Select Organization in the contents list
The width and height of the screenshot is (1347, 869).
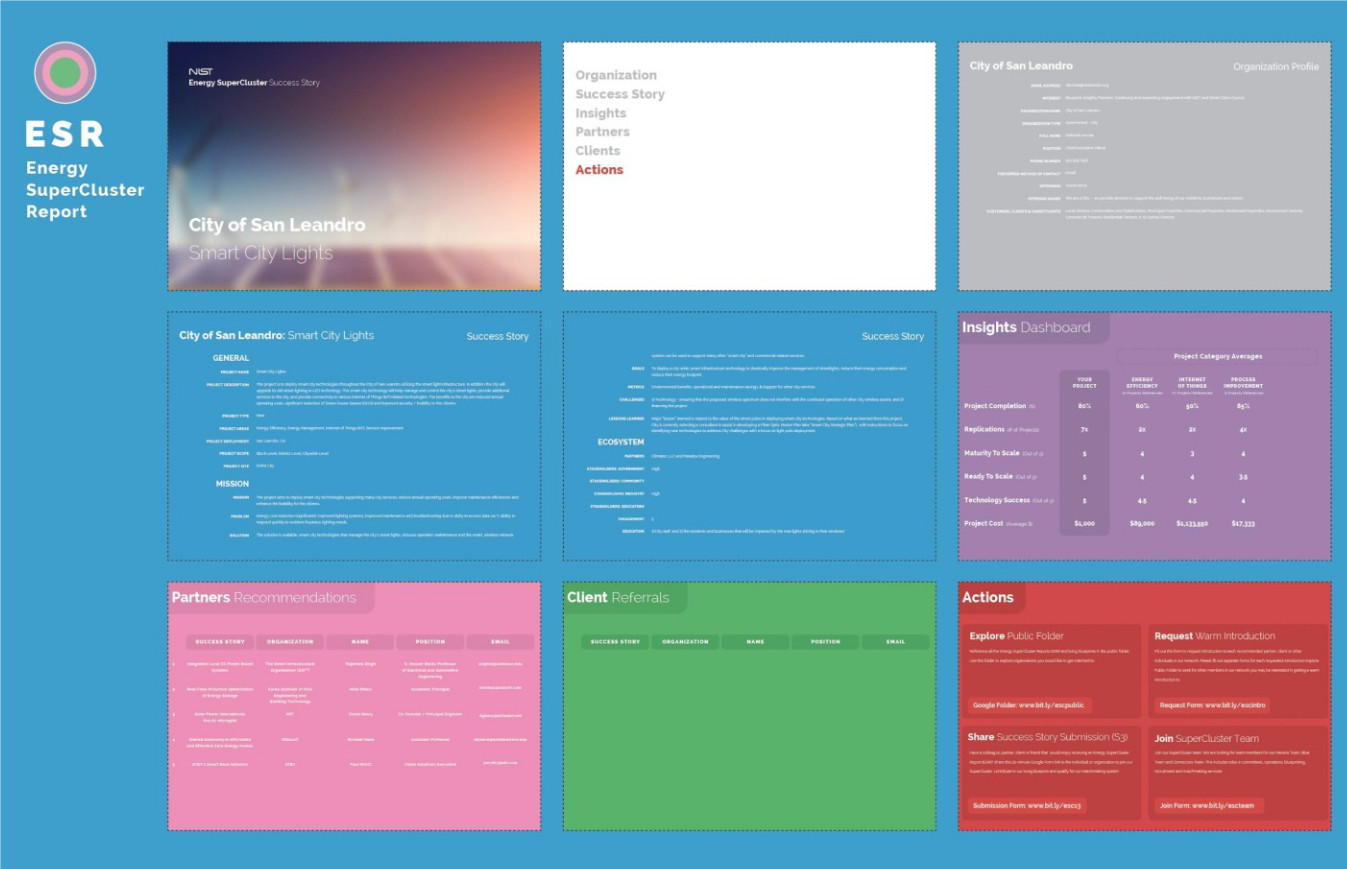(616, 75)
